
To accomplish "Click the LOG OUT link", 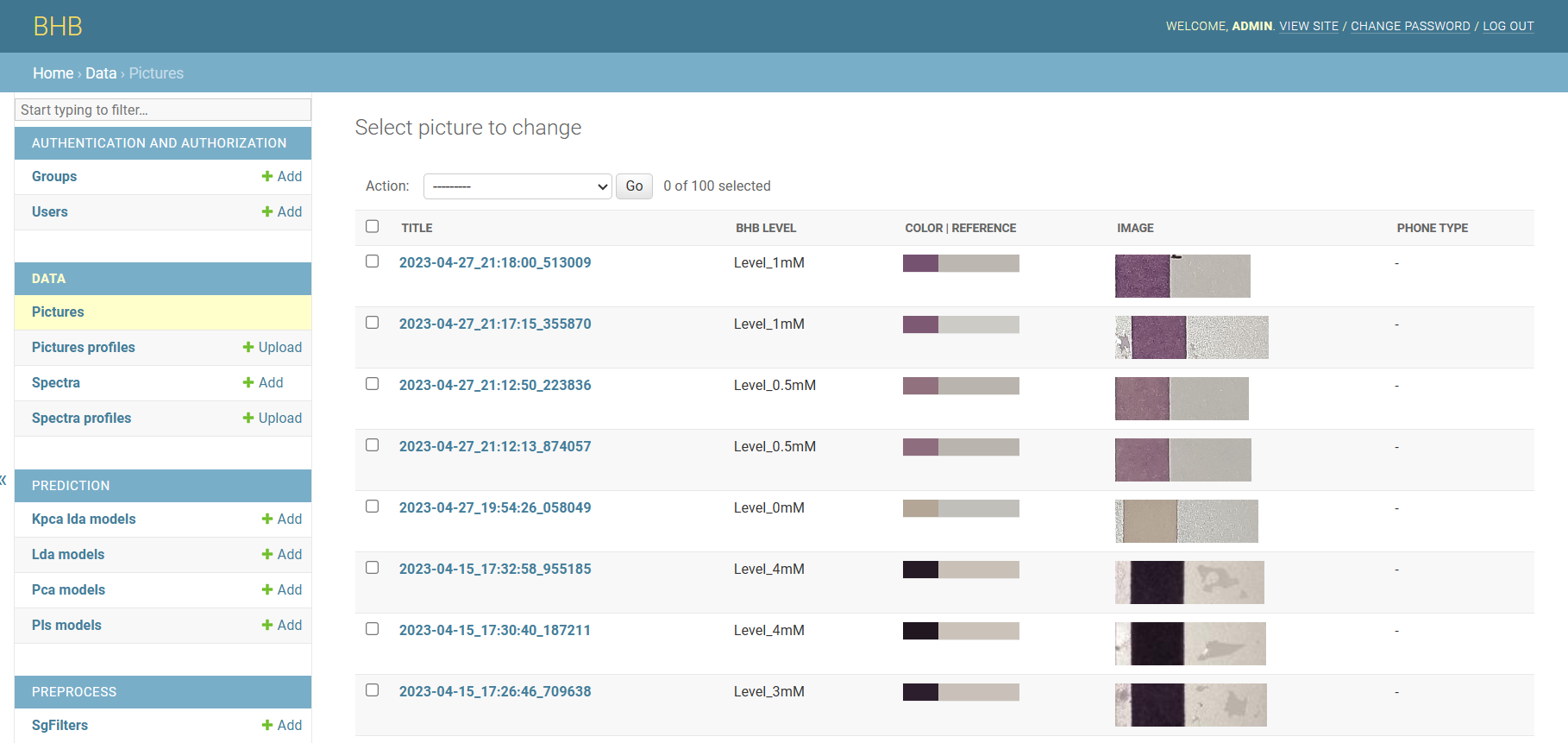I will pos(1508,27).
